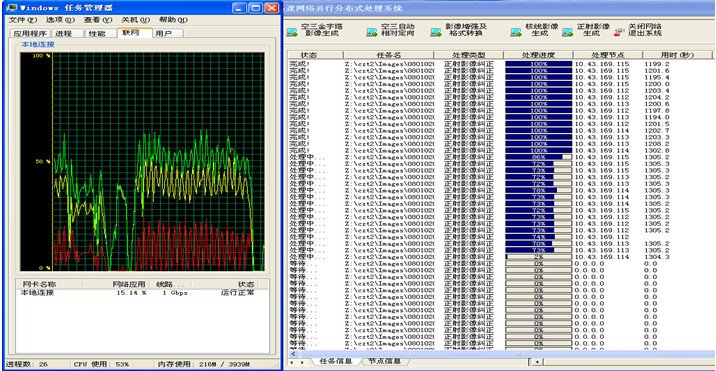
Task: Select the row with time 1304.3
Action: [x=500, y=257]
